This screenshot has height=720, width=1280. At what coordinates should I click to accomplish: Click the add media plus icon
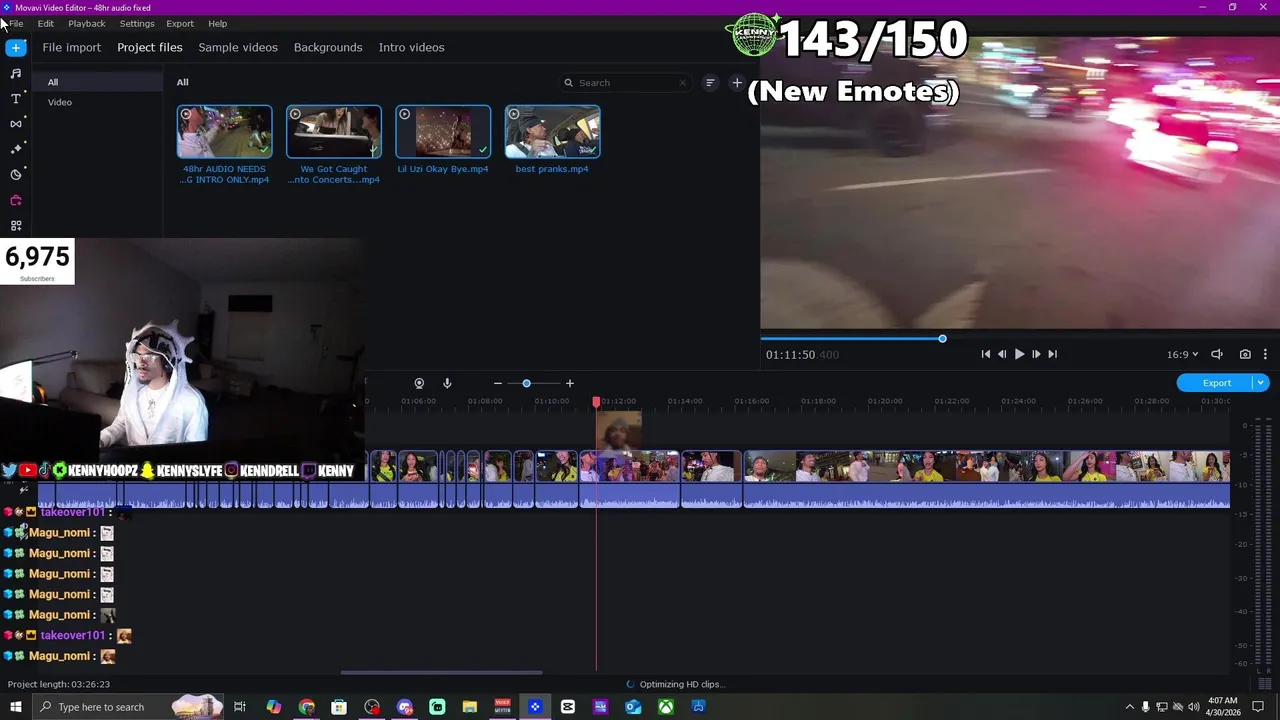737,83
